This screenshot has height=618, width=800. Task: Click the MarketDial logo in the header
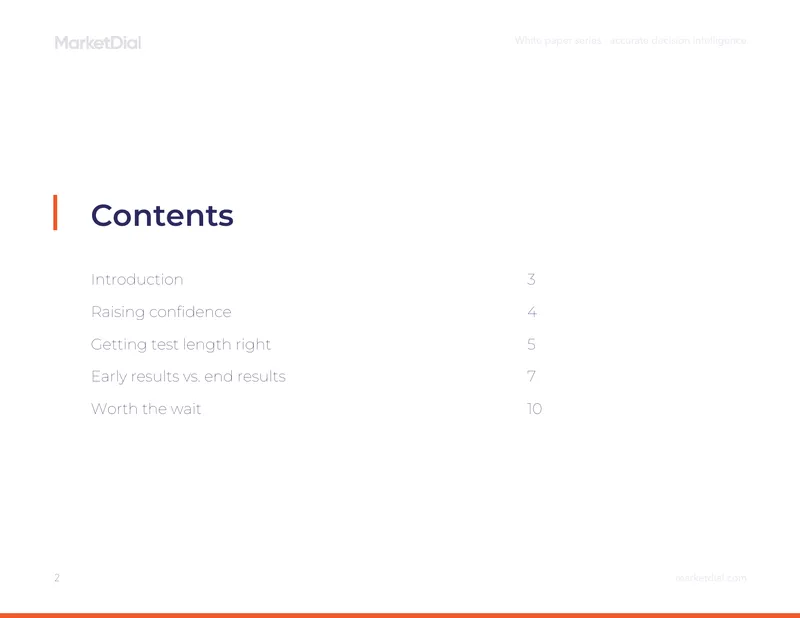98,42
